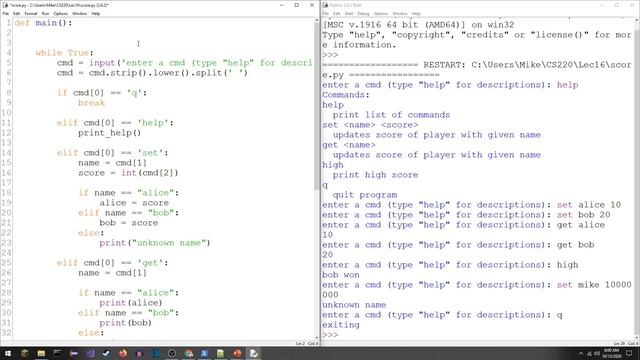Open Debug menu in Python Shell window
The height and width of the screenshot is (360, 640).
[363, 13]
